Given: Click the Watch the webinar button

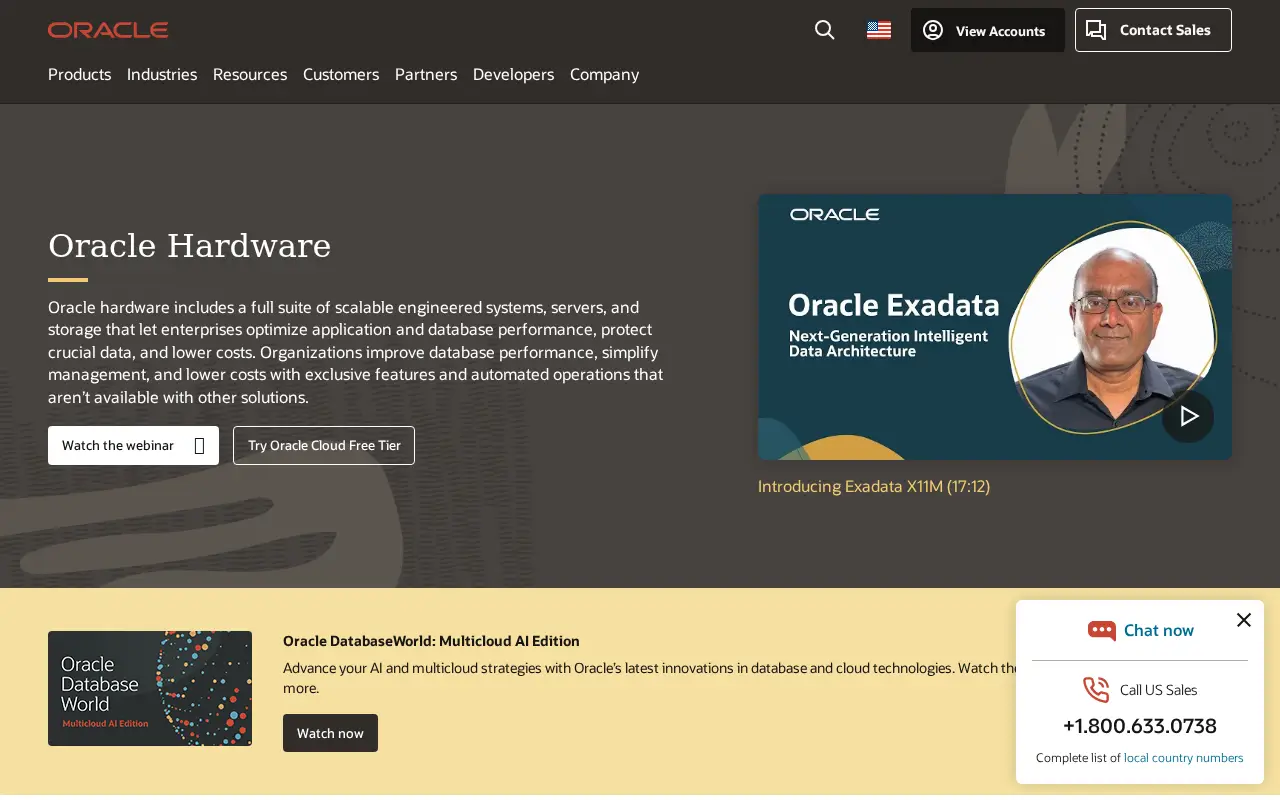Looking at the screenshot, I should pyautogui.click(x=133, y=445).
